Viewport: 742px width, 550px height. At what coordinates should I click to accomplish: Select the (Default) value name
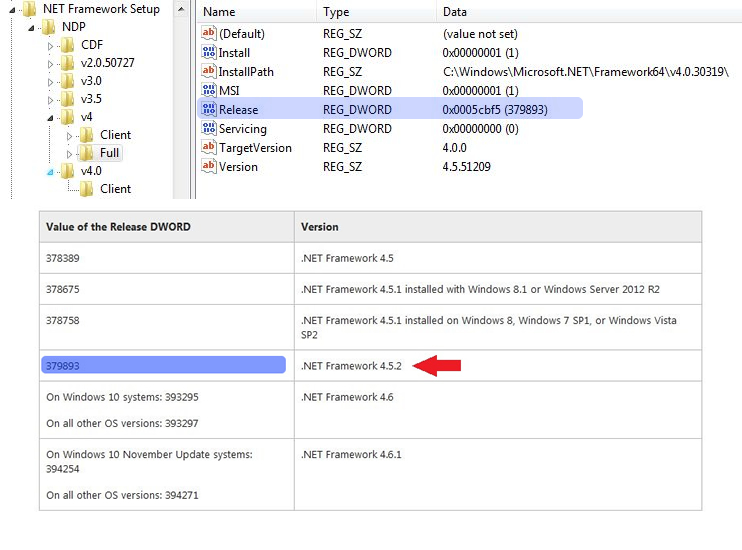pos(242,34)
